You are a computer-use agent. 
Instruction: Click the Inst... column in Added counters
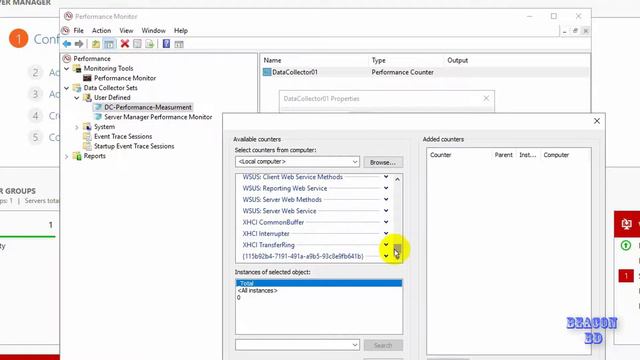[527, 155]
